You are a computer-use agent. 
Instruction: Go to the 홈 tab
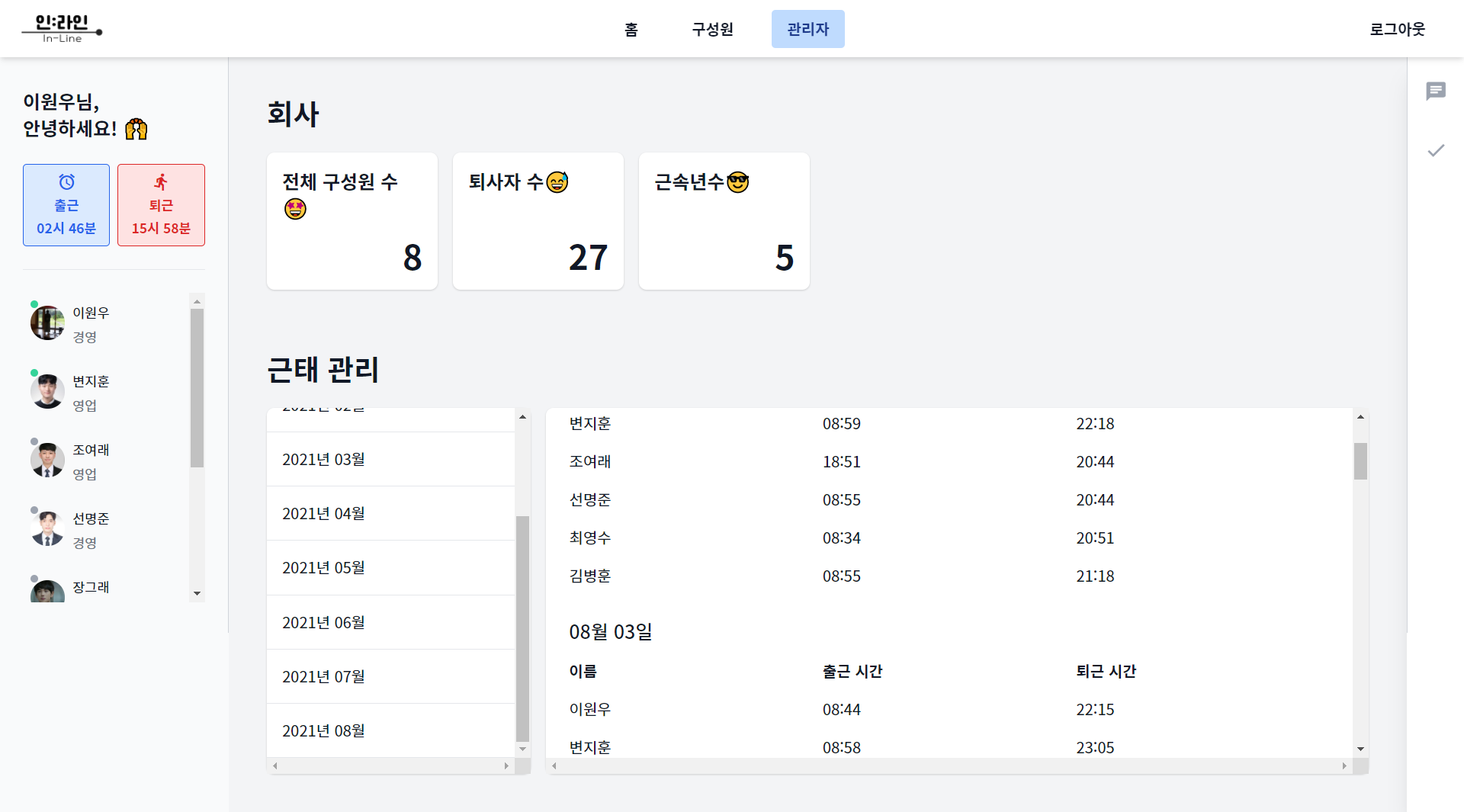(631, 28)
